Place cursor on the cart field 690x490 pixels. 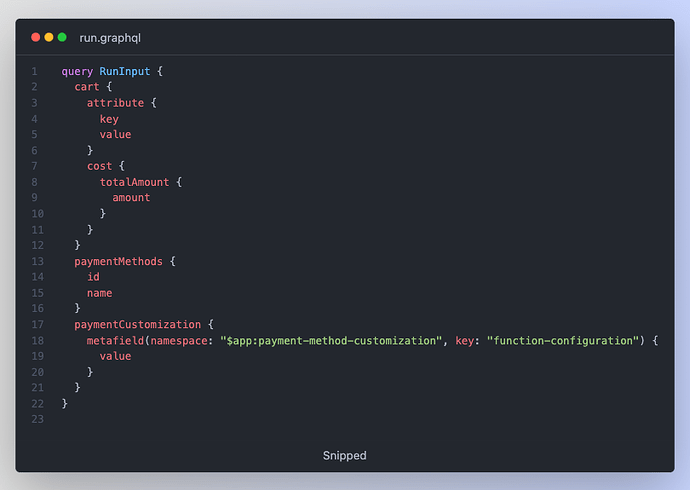click(86, 87)
